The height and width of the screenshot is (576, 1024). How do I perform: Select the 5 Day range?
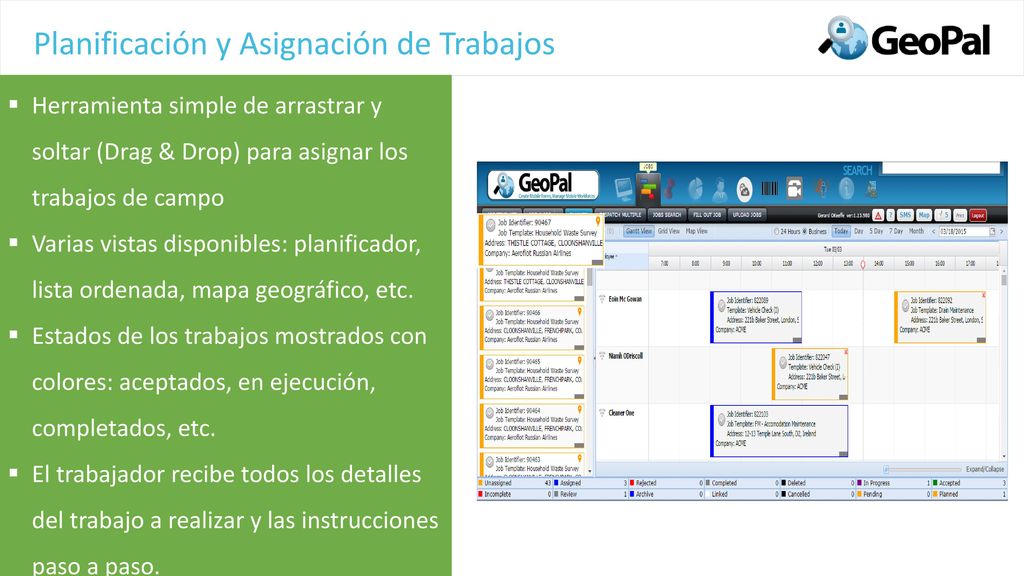[x=876, y=231]
